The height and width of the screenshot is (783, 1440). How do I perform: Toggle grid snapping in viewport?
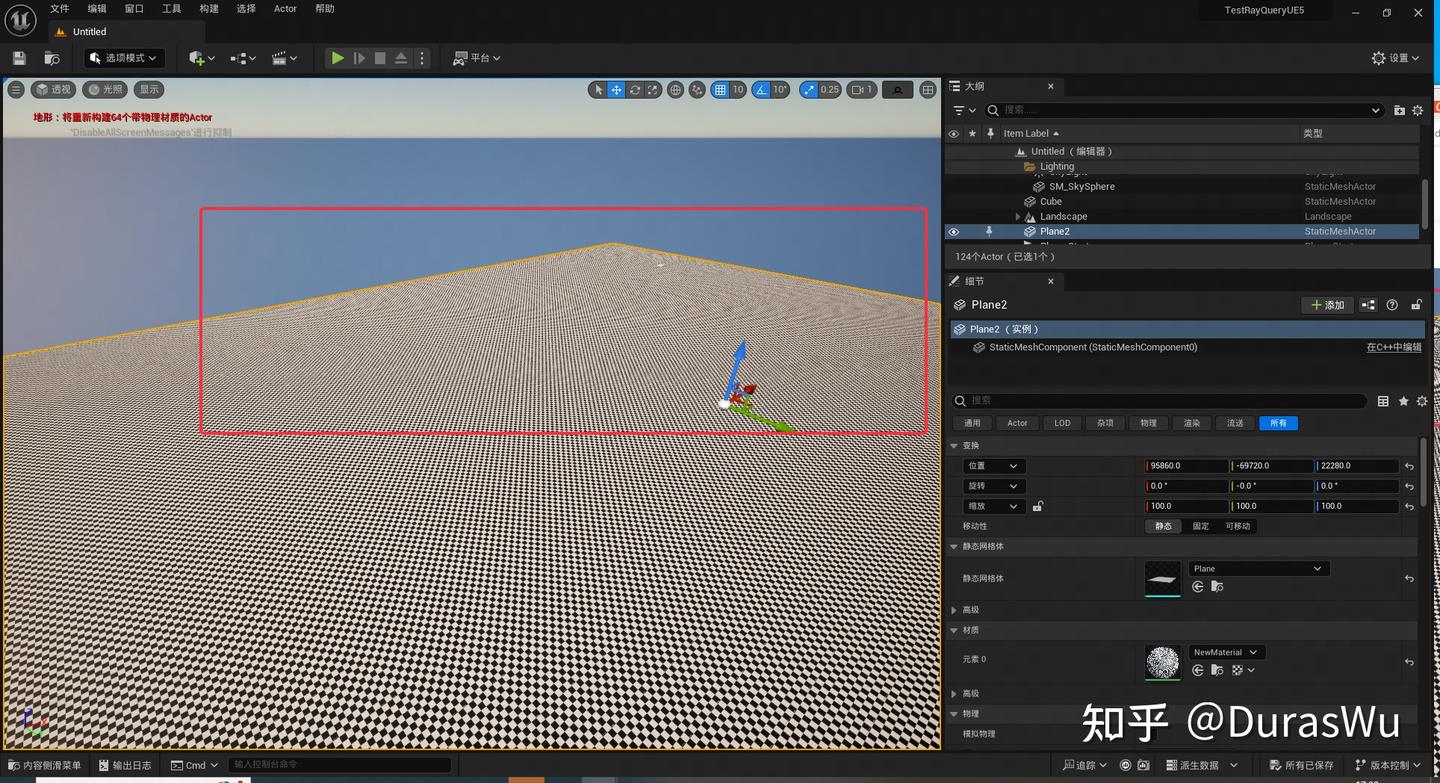click(720, 90)
